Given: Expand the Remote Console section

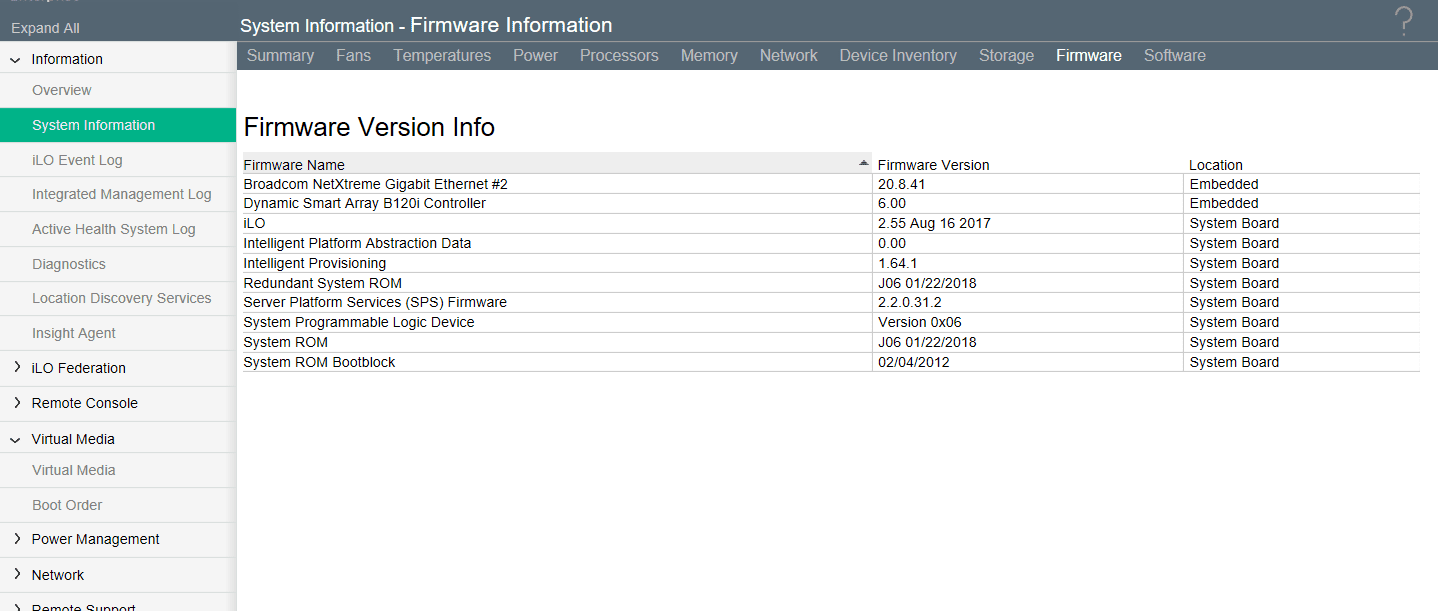Looking at the screenshot, I should pos(16,403).
